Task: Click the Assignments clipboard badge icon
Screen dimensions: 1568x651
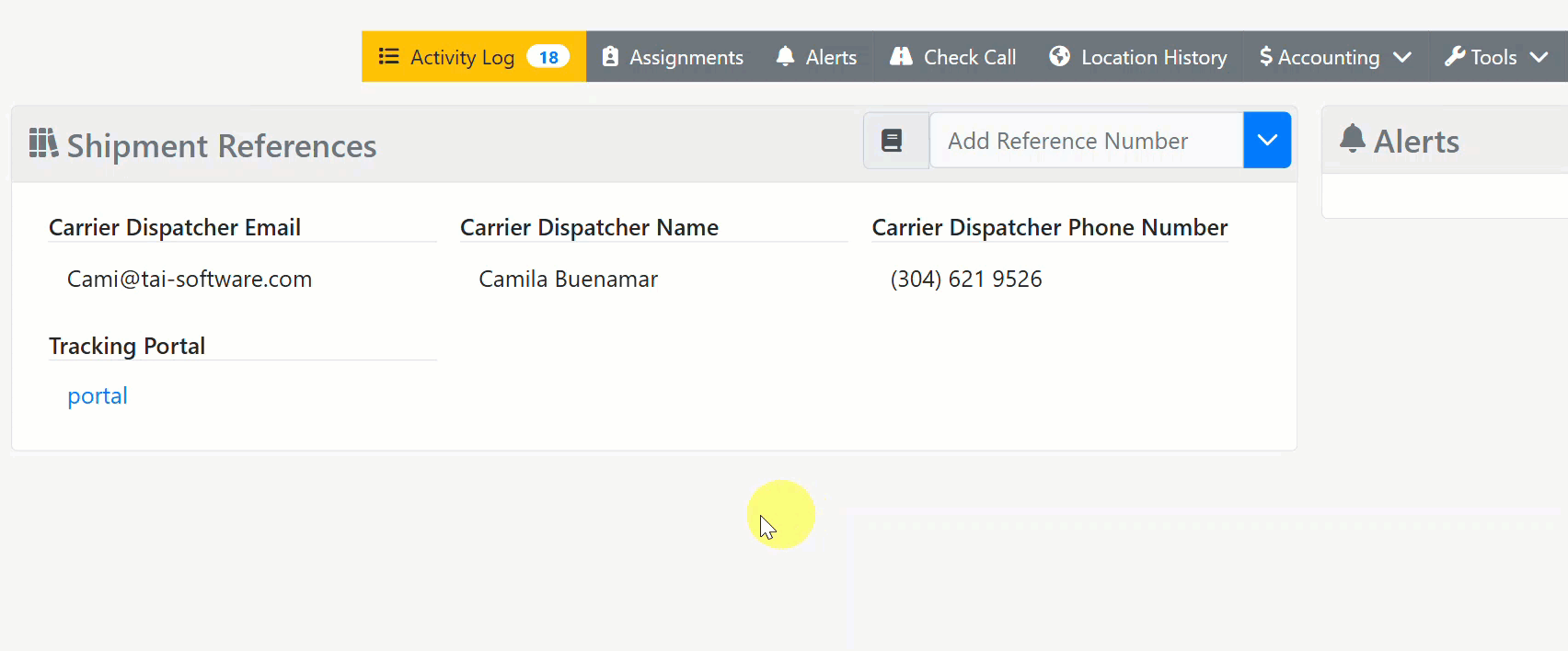Action: [x=610, y=57]
